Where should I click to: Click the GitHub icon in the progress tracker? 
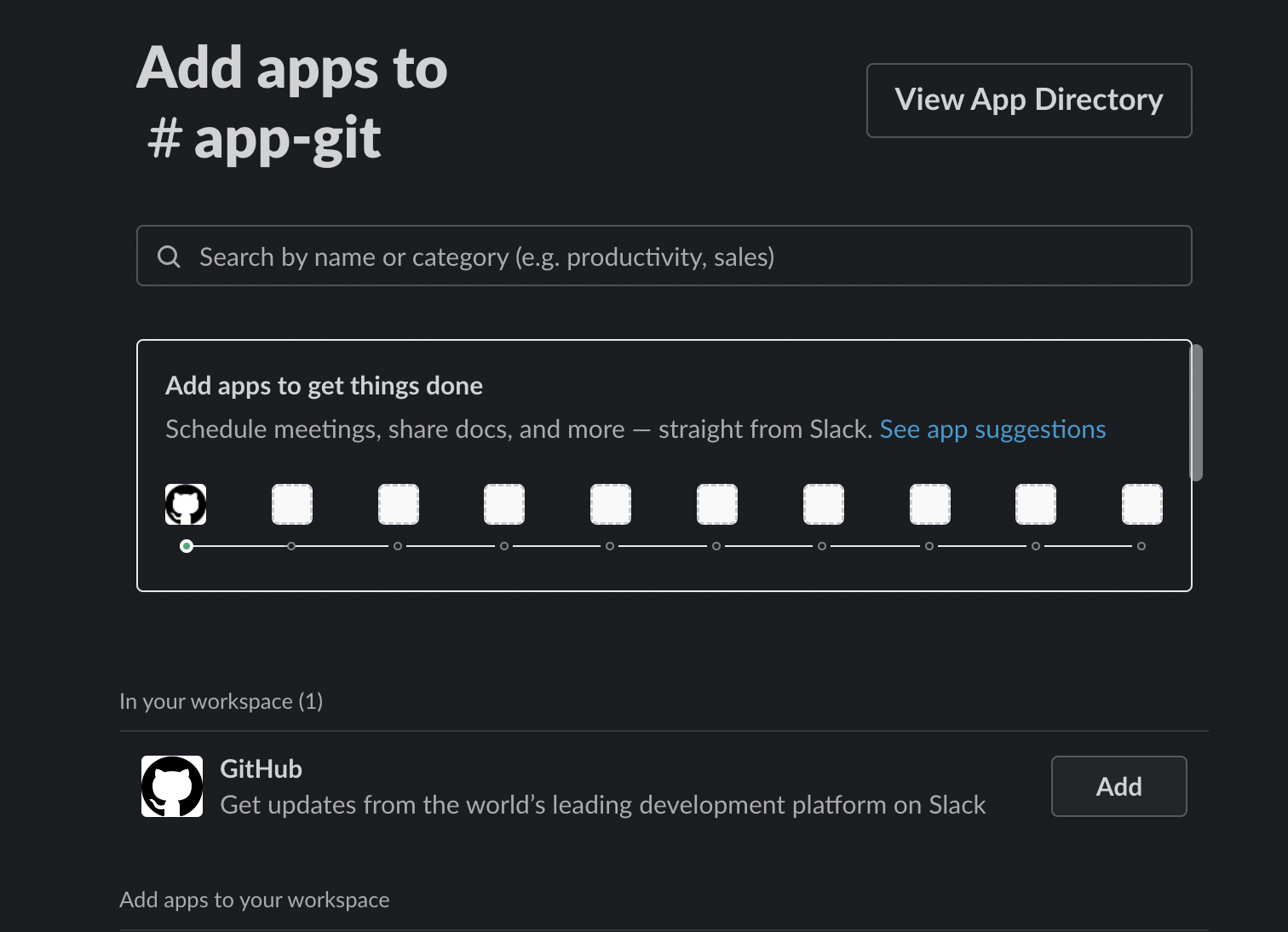tap(186, 504)
